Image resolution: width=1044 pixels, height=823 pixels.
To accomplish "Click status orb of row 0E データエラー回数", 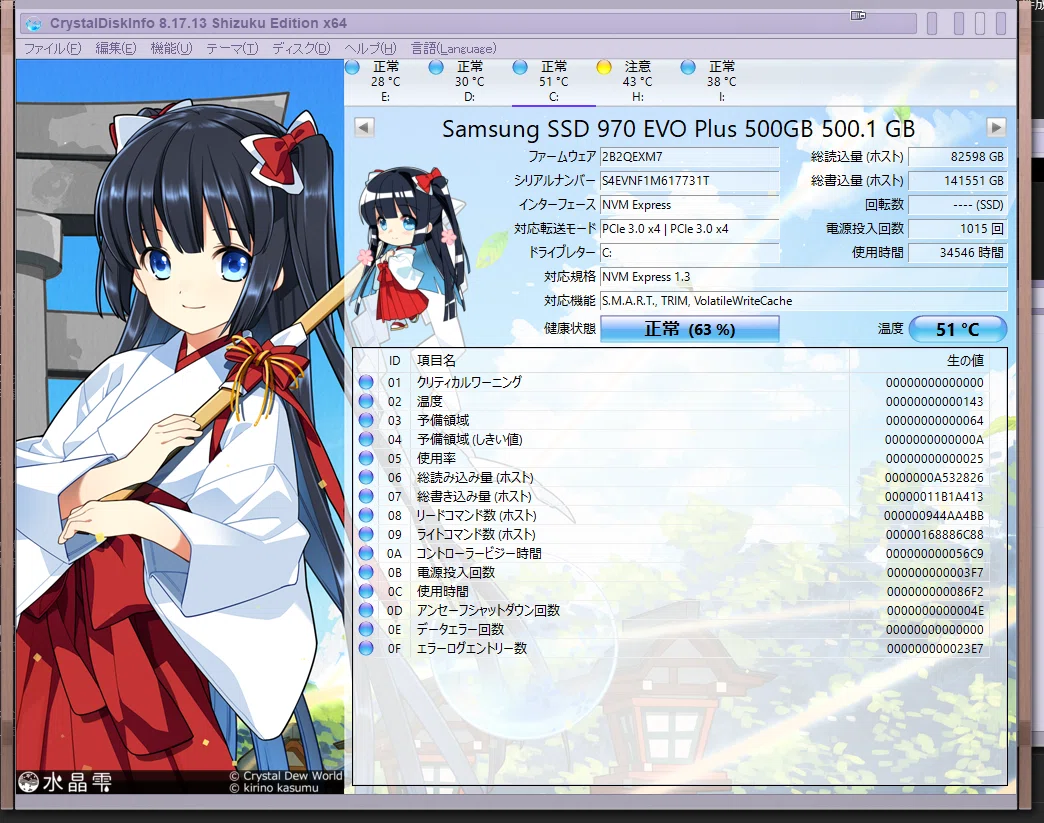I will (x=366, y=629).
